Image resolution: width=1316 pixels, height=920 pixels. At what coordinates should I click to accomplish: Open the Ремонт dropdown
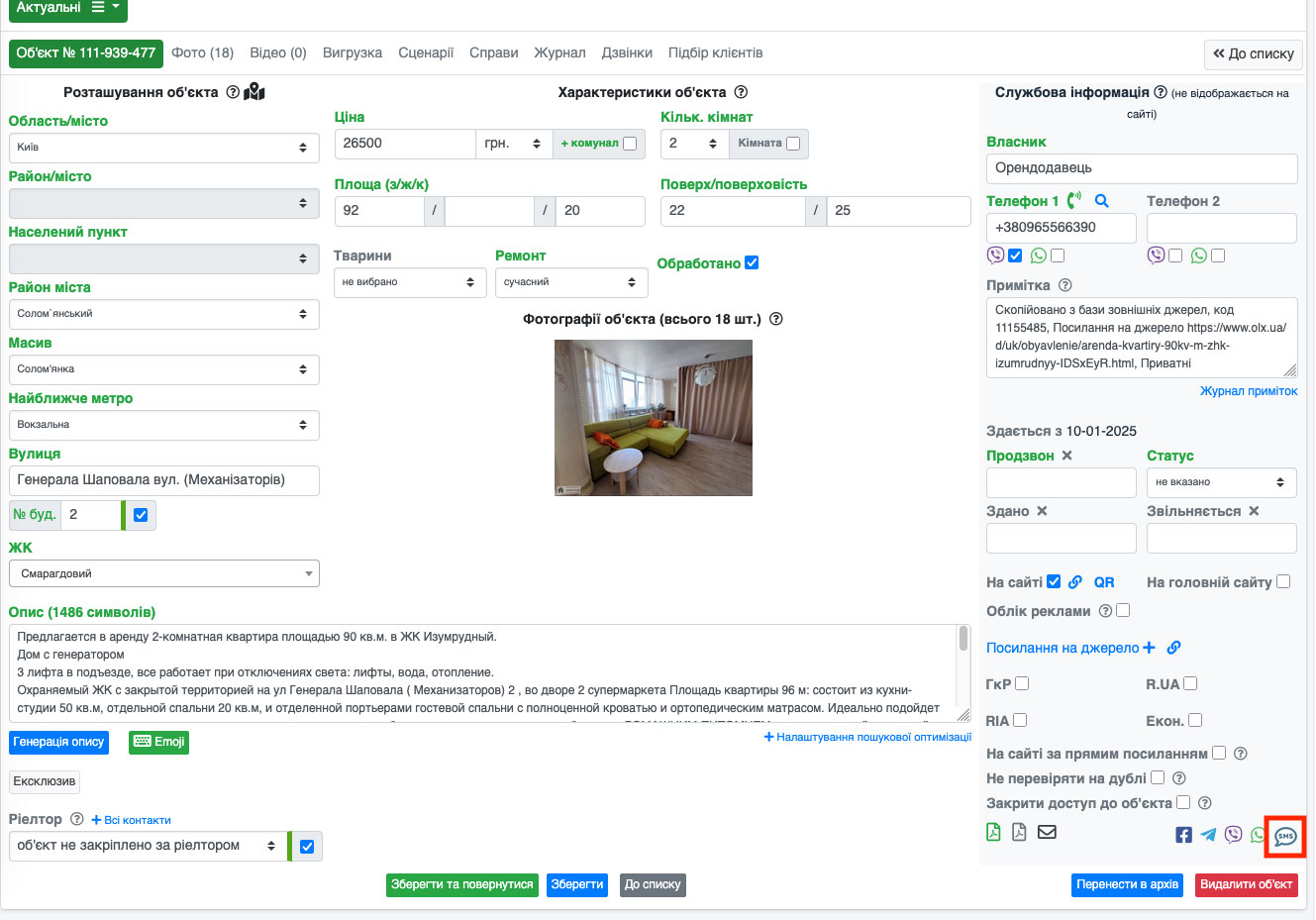pyautogui.click(x=571, y=282)
